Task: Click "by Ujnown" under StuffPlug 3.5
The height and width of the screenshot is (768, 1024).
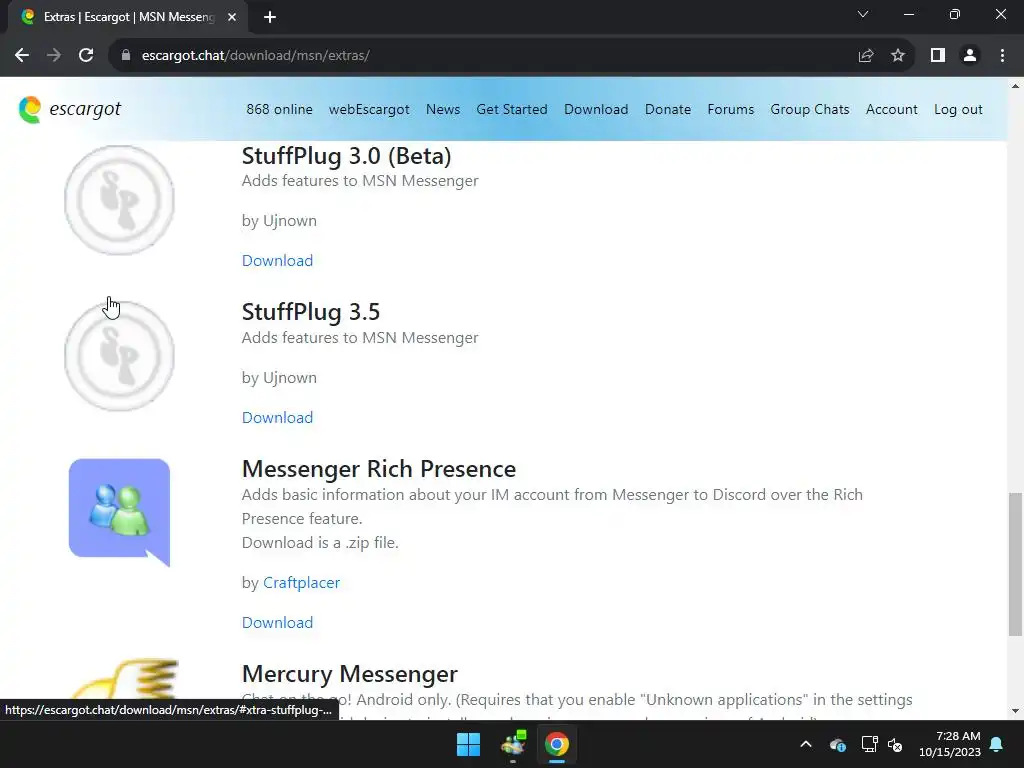Action: tap(279, 377)
